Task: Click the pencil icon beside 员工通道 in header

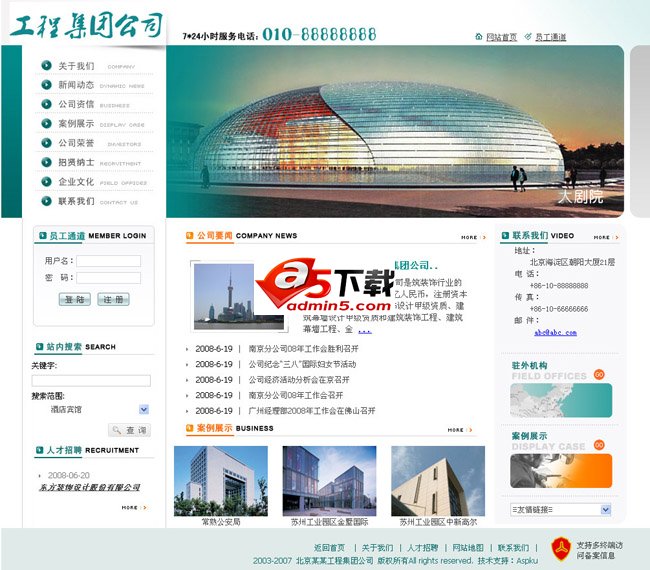Action: (528, 36)
